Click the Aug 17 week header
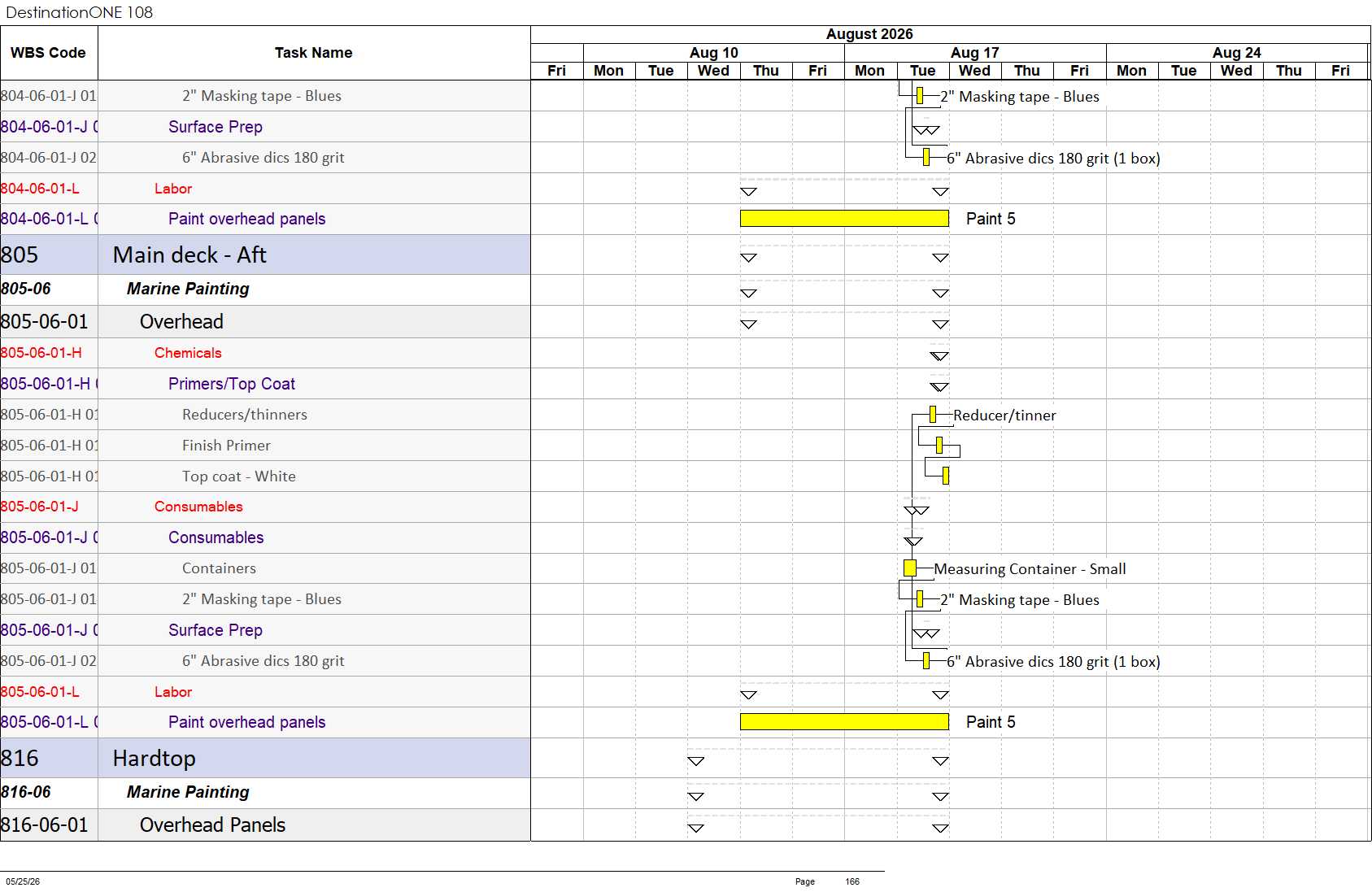The image size is (1372, 892). pos(975,53)
